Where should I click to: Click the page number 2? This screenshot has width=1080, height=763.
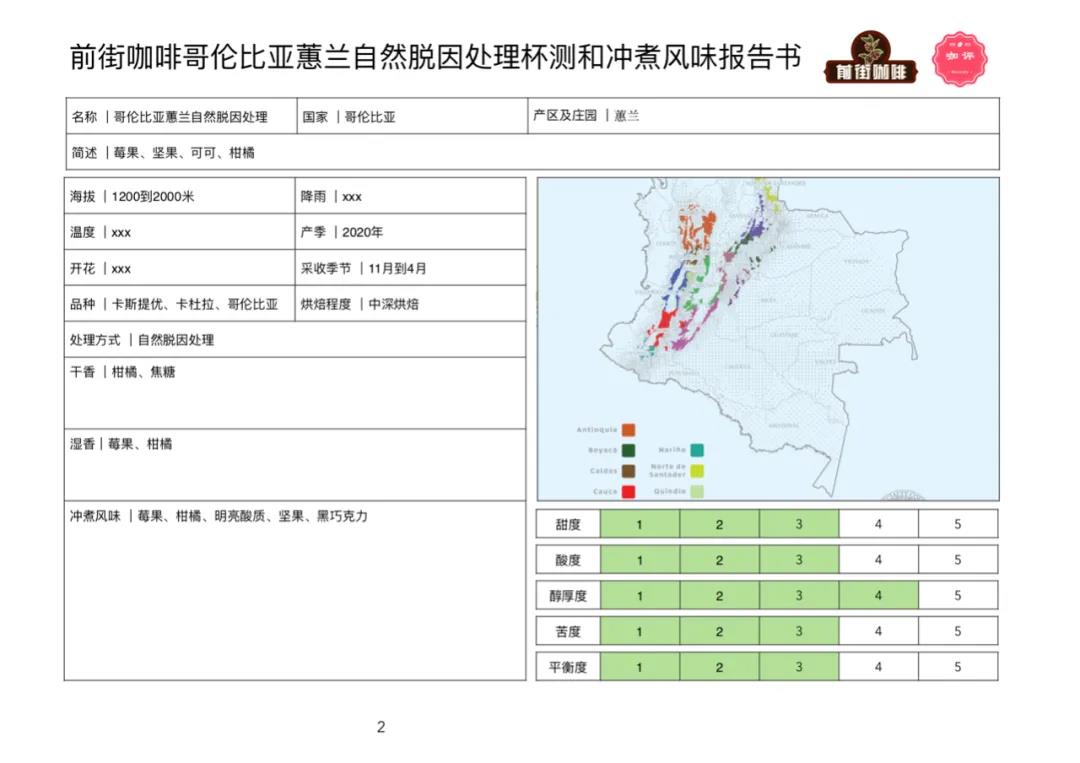(381, 727)
